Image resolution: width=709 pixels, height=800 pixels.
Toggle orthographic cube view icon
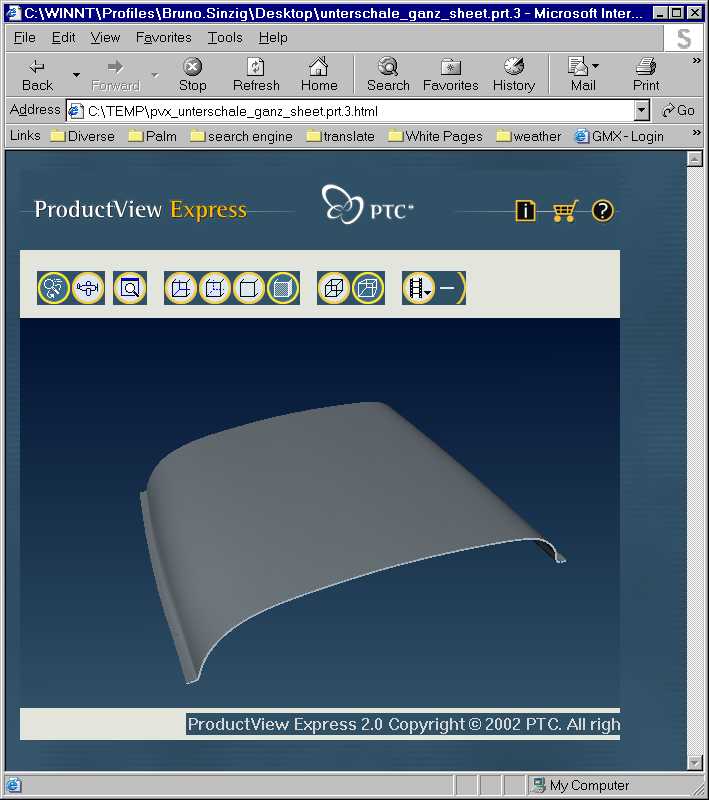334,288
